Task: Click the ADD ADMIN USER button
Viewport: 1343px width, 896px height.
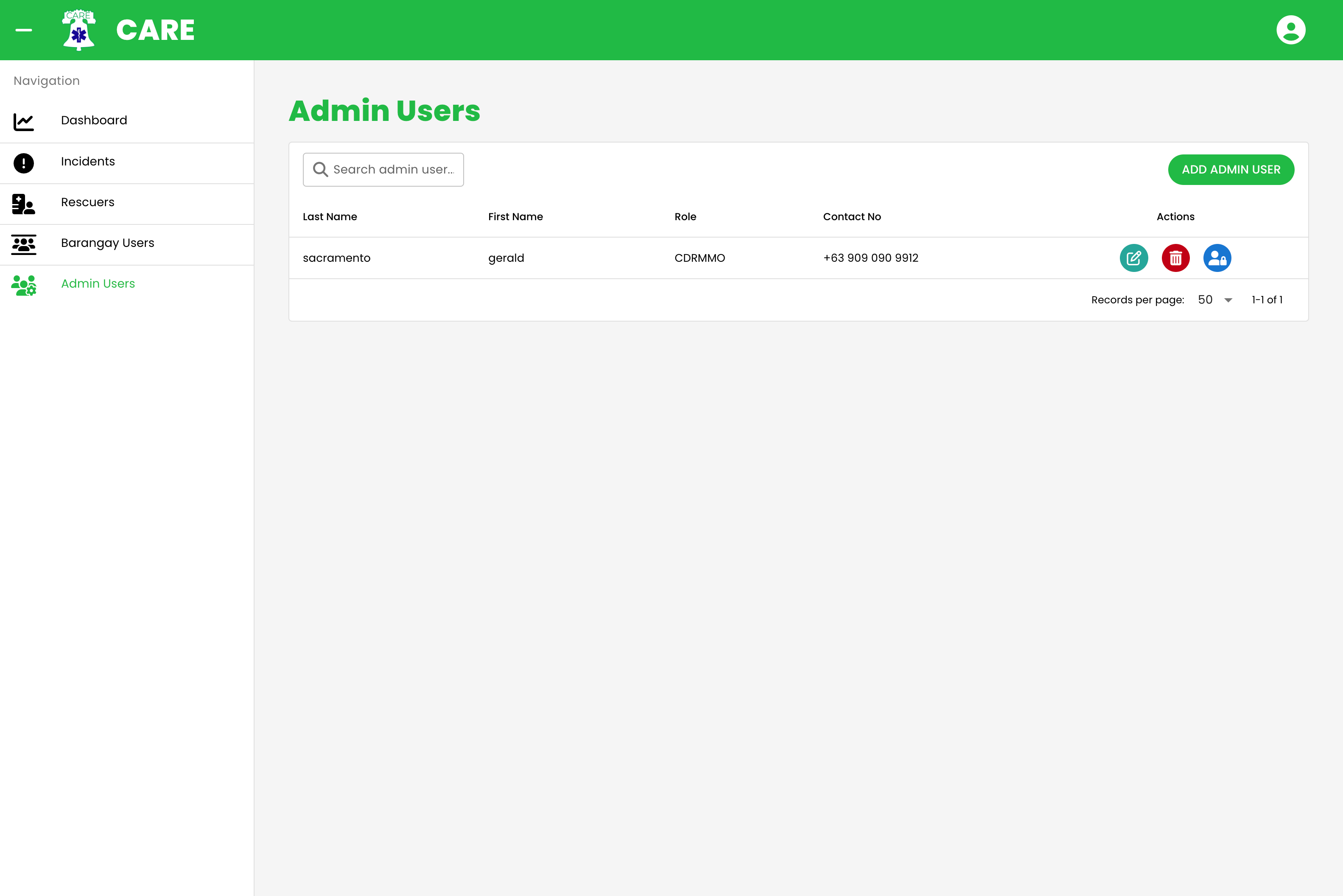Action: click(x=1231, y=169)
